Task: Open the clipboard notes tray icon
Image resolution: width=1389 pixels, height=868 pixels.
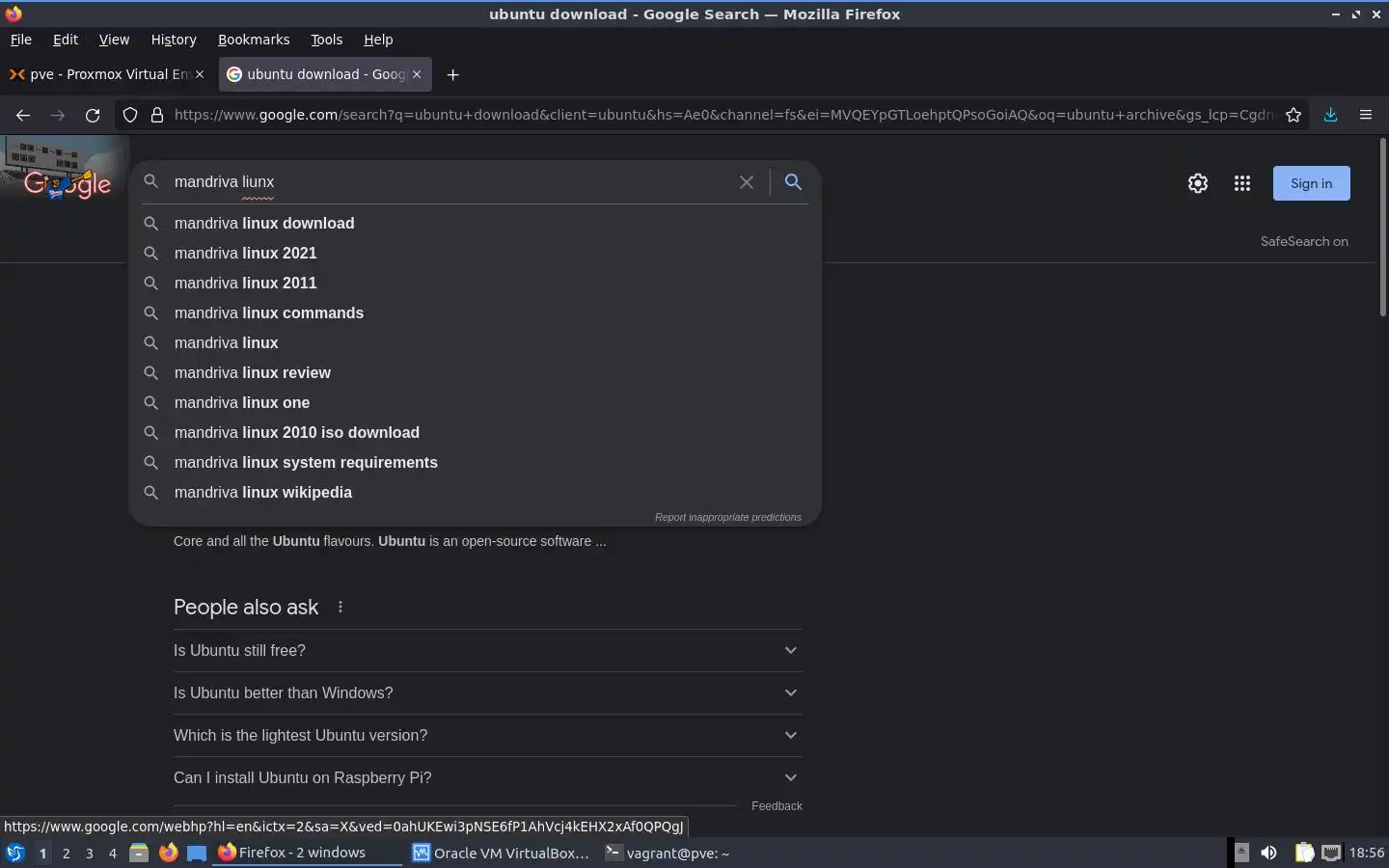Action: pyautogui.click(x=1304, y=853)
